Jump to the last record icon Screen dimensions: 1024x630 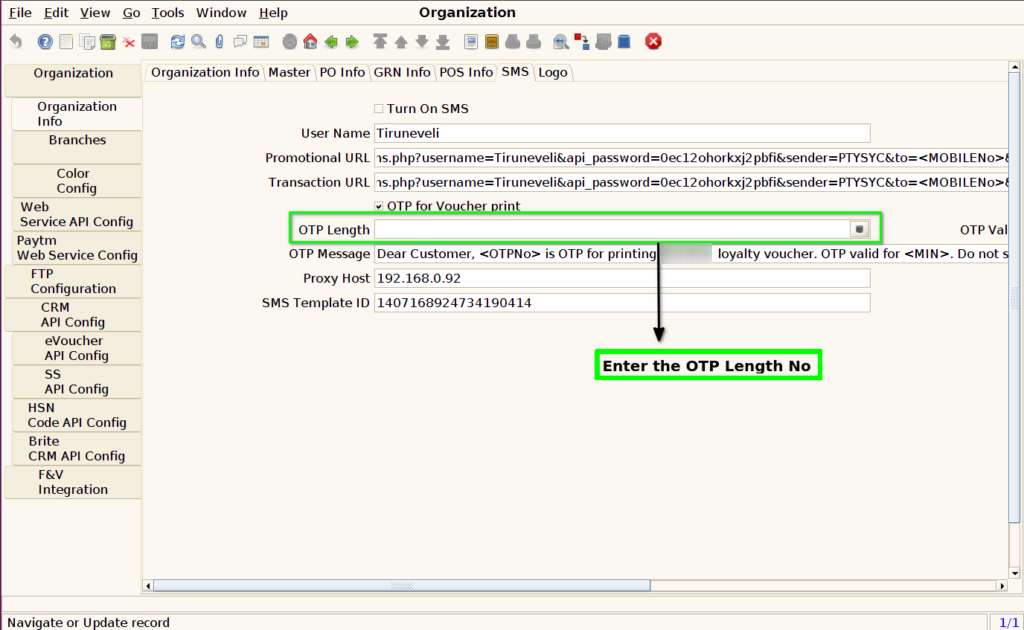click(443, 42)
